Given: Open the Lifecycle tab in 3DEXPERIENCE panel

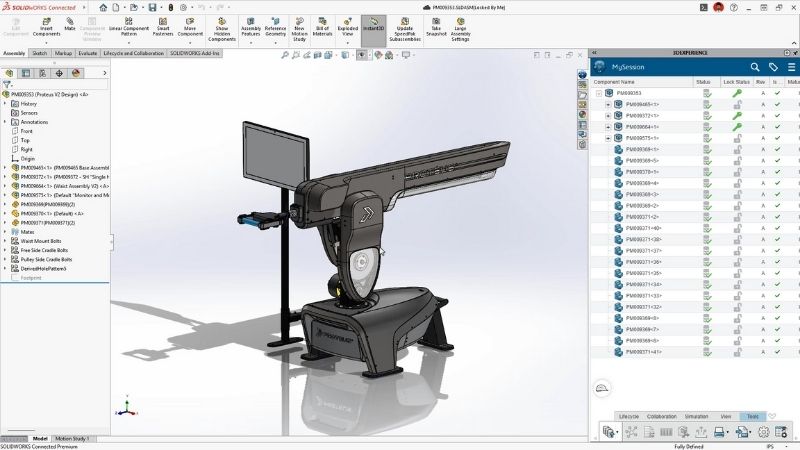Looking at the screenshot, I should coord(629,415).
